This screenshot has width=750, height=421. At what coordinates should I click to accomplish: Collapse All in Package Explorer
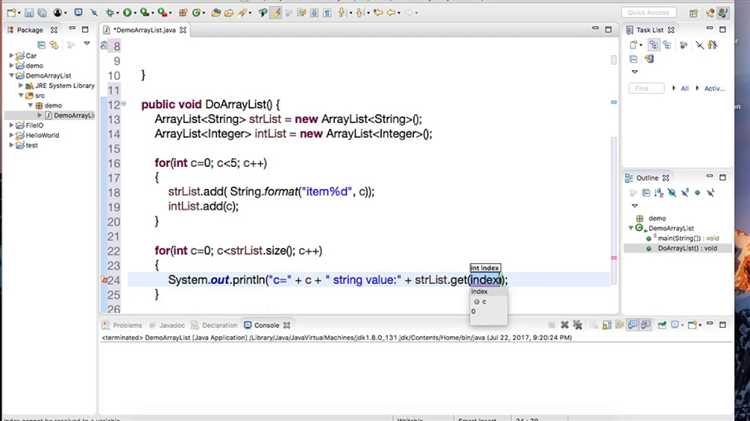click(42, 45)
